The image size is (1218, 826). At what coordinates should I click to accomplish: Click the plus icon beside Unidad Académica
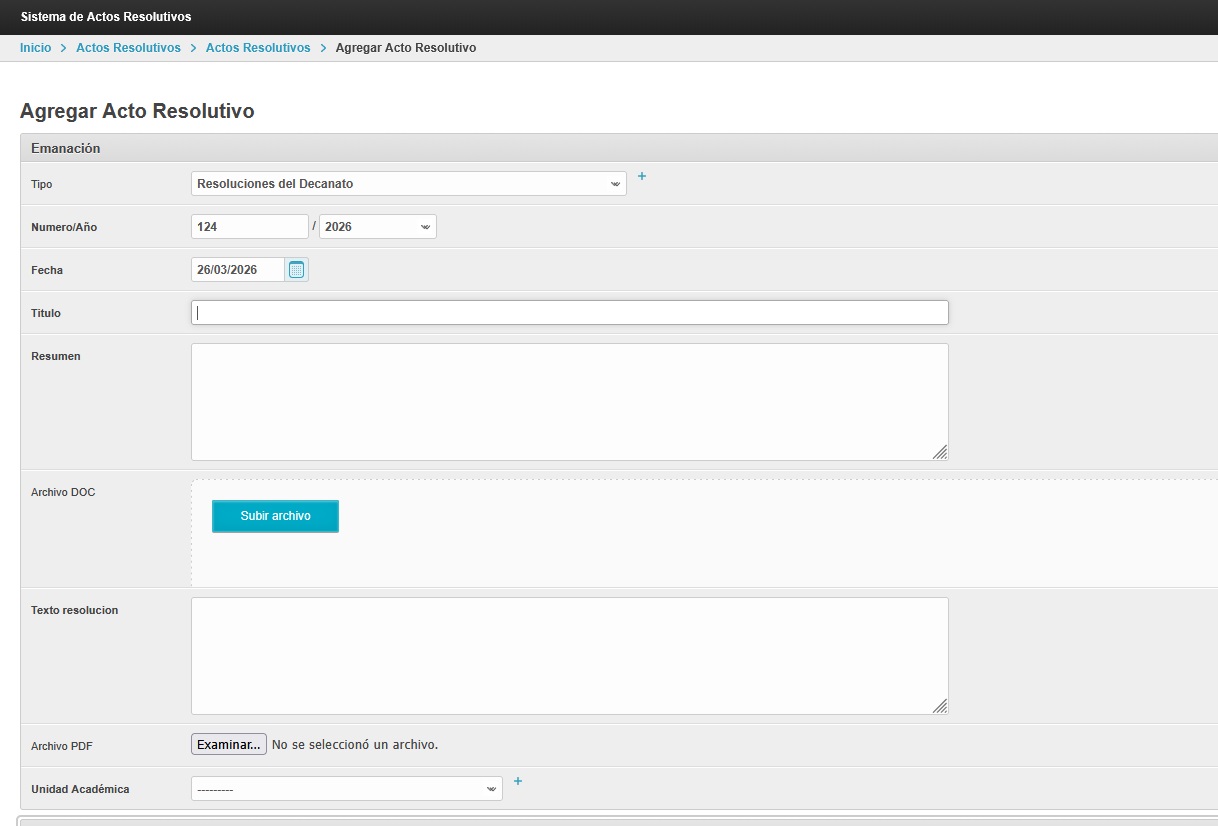[x=517, y=781]
